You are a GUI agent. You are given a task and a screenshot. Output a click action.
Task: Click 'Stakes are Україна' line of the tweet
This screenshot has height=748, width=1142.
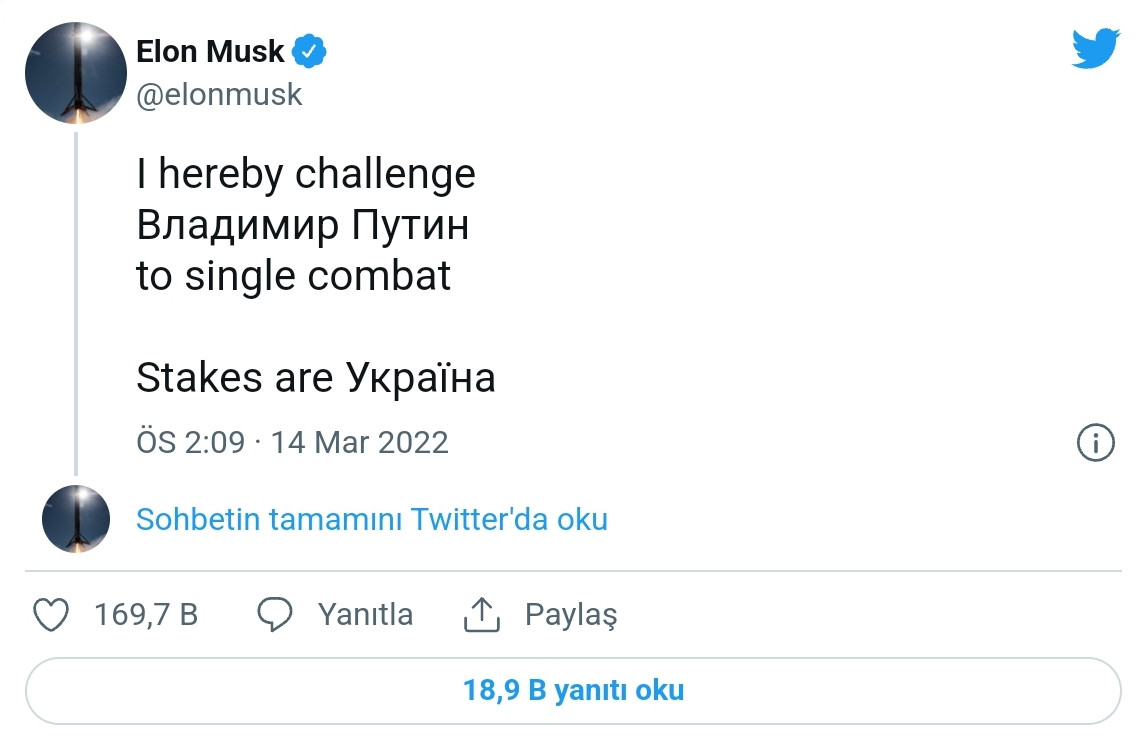[315, 378]
